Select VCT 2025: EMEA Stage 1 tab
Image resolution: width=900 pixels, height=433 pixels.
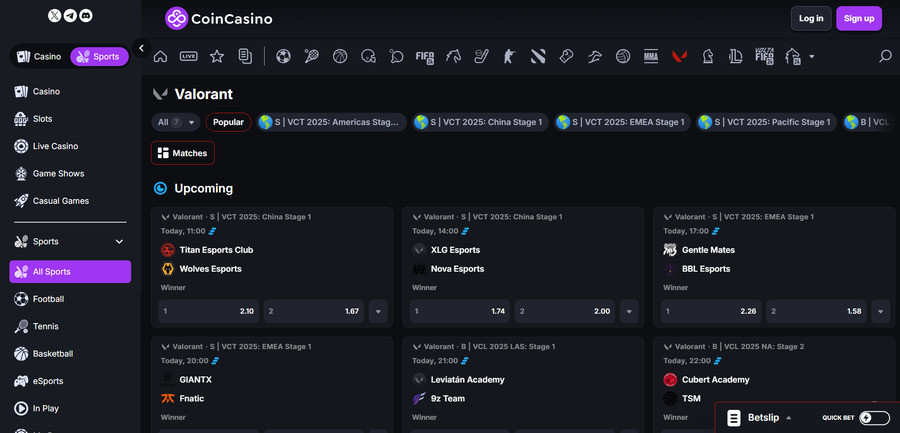(x=621, y=122)
